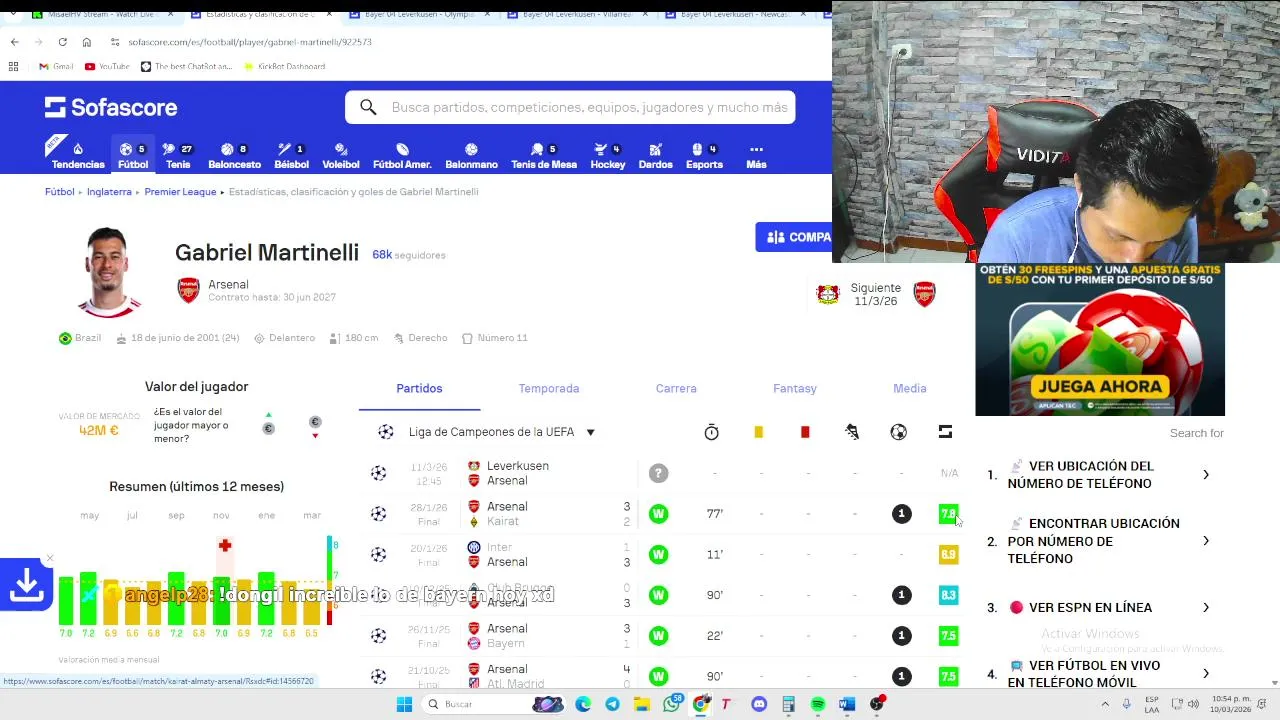
Task: Open the Tenis de Mesa section
Action: coord(544,155)
